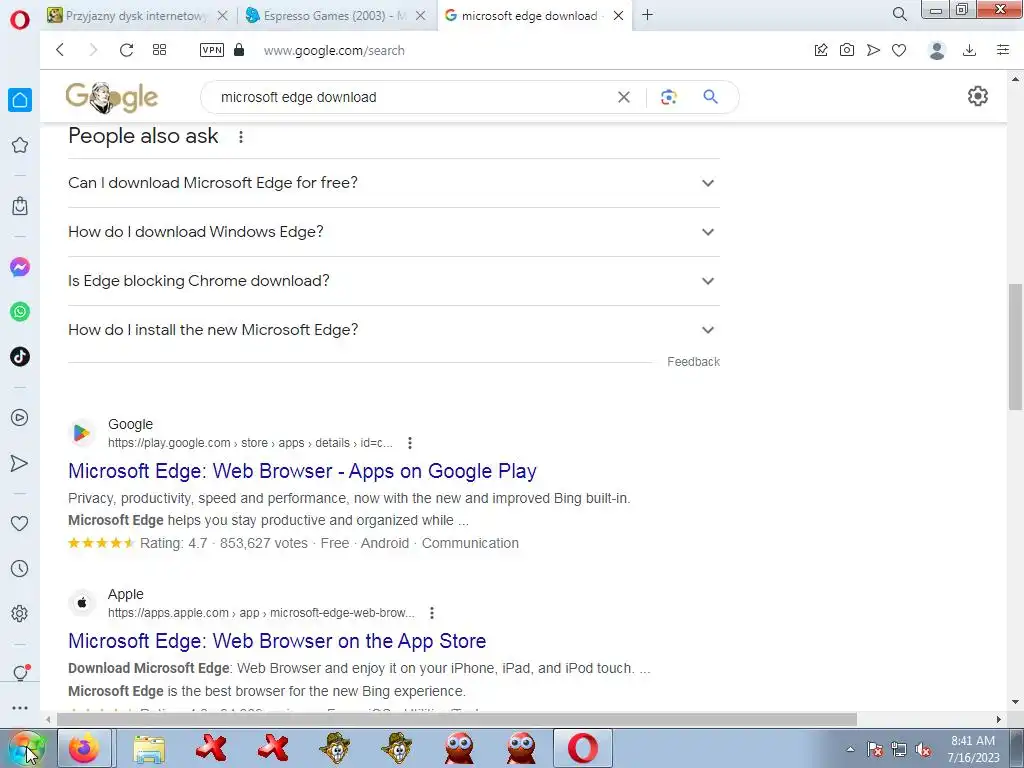This screenshot has width=1024, height=768.
Task: Open sidebar shopping bag icon
Action: 20,206
